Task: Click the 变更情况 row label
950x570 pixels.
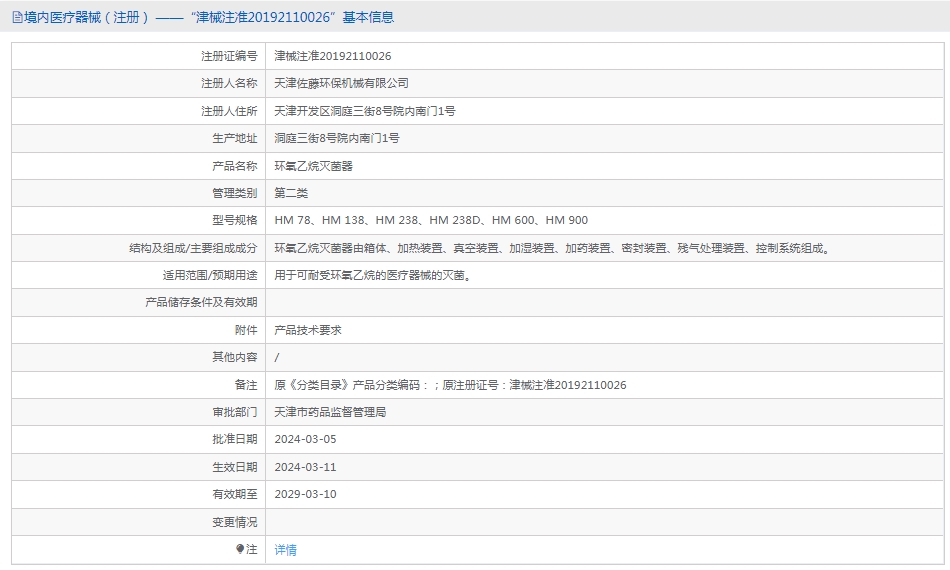Action: tap(234, 522)
